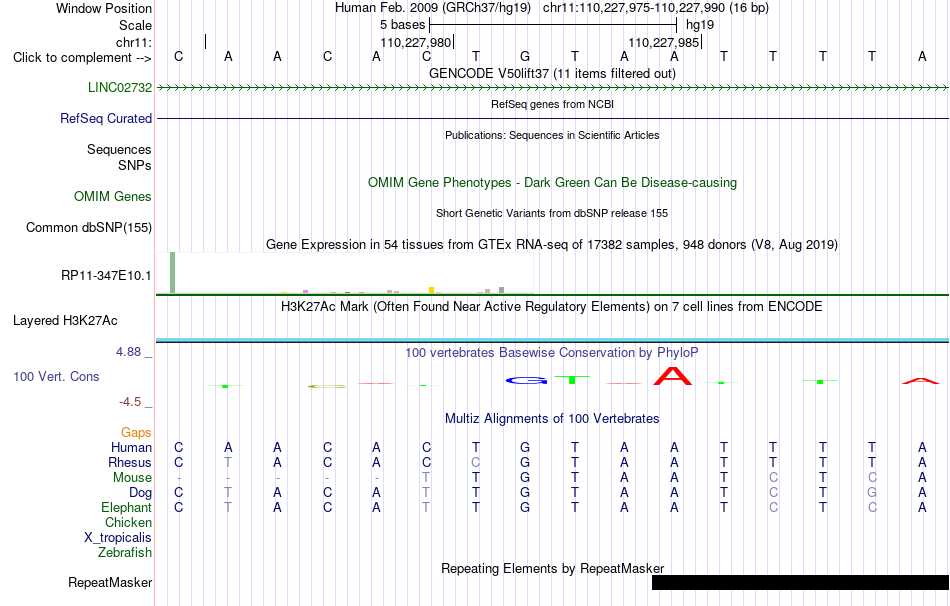Click the Human species alignment row label
950x606 pixels.
coord(131,447)
